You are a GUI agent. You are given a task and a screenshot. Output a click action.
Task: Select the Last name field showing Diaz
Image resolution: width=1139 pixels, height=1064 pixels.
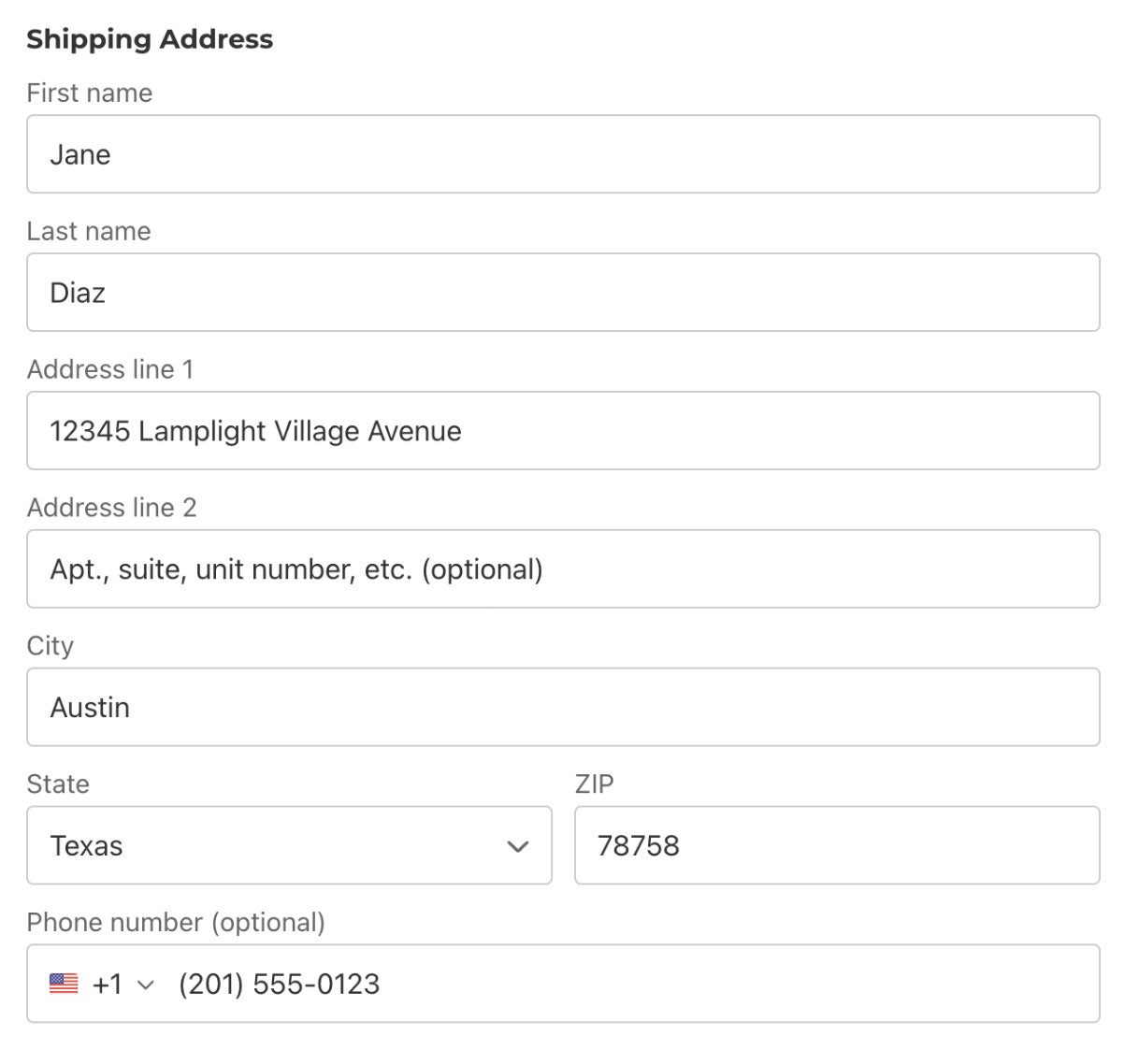(561, 292)
